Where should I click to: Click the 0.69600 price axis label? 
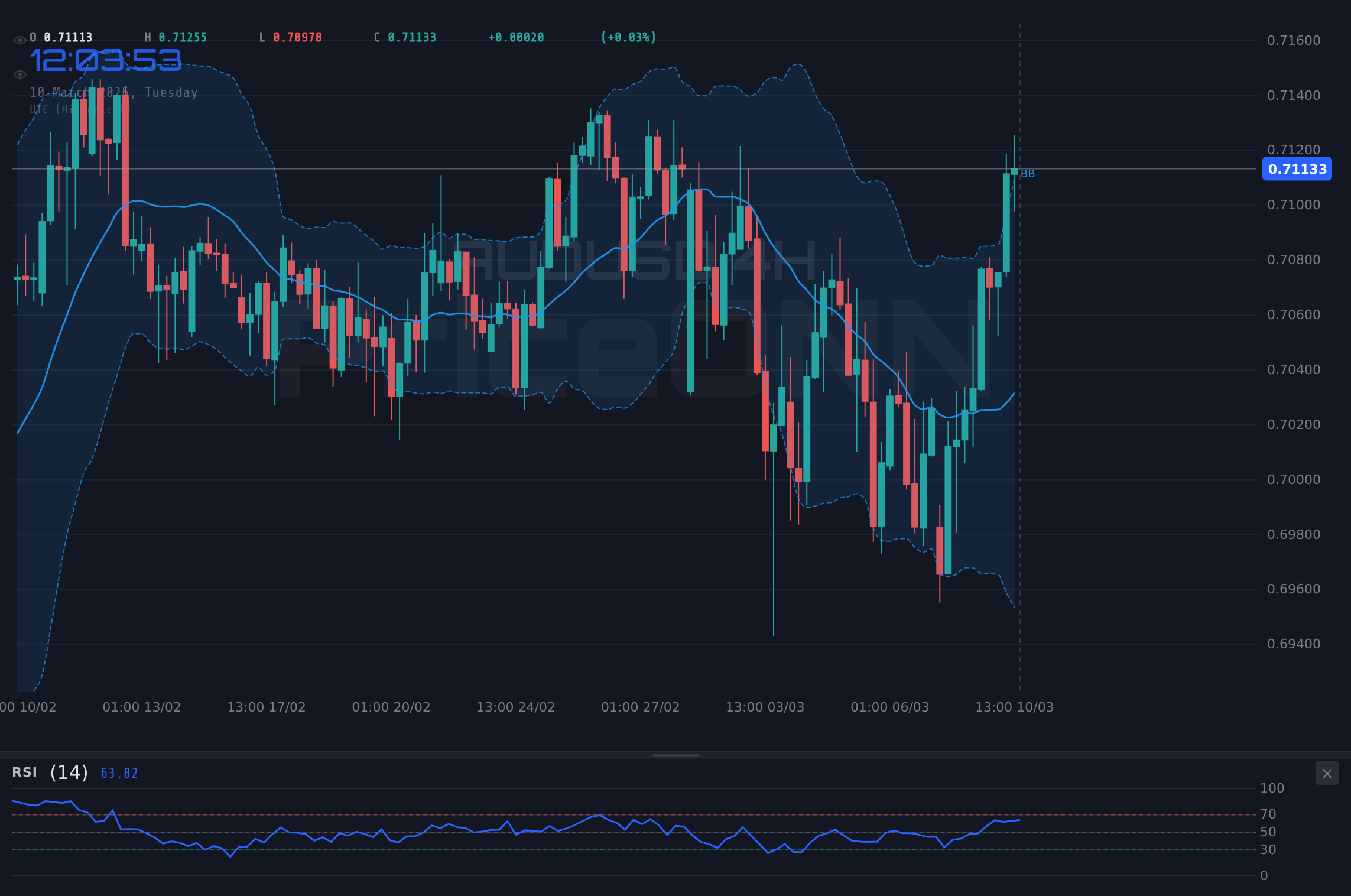[x=1294, y=589]
